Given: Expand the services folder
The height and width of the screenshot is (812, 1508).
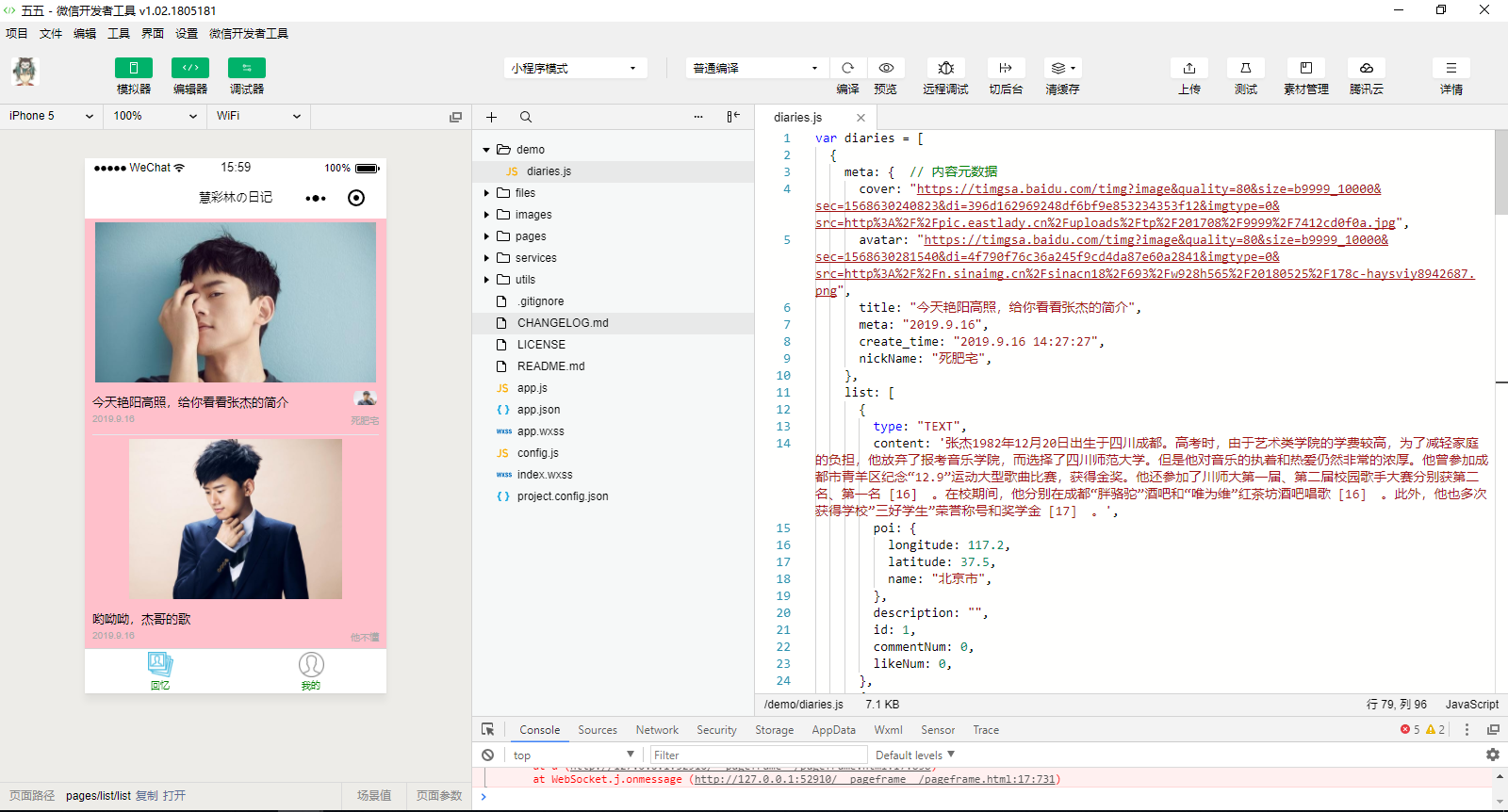Looking at the screenshot, I should point(486,258).
